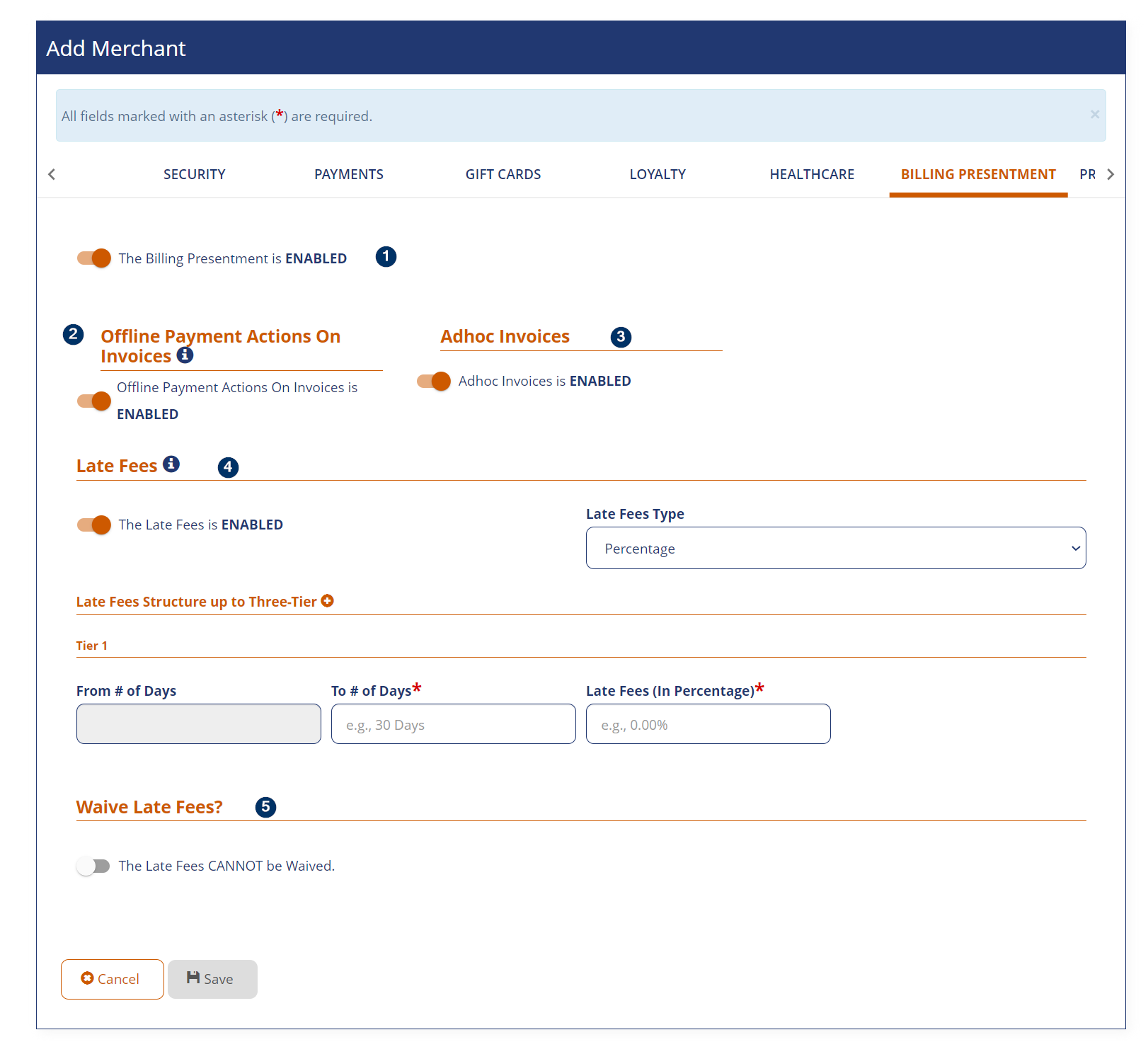
Task: Enable waiving of late fees toggle
Action: [93, 866]
